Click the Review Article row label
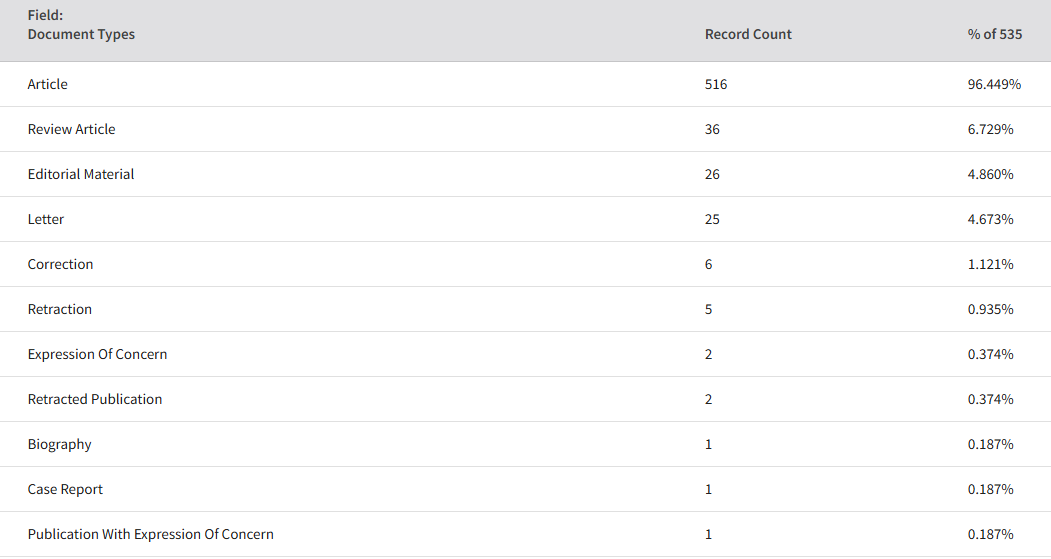 71,129
